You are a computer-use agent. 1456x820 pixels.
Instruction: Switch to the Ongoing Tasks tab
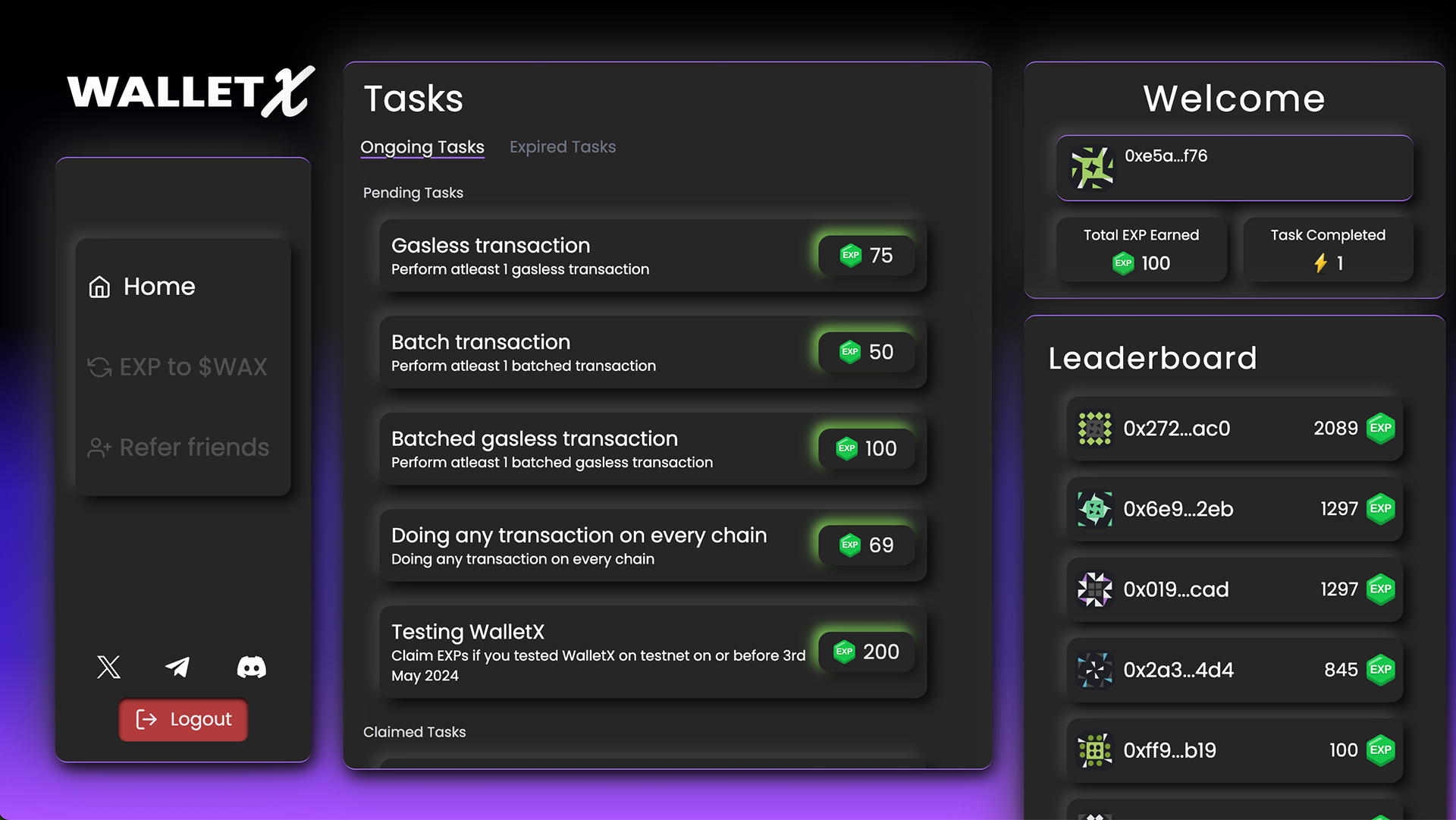point(422,147)
